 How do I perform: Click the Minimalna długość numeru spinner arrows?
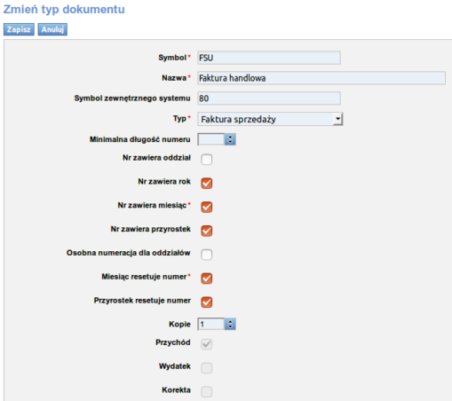(x=230, y=139)
